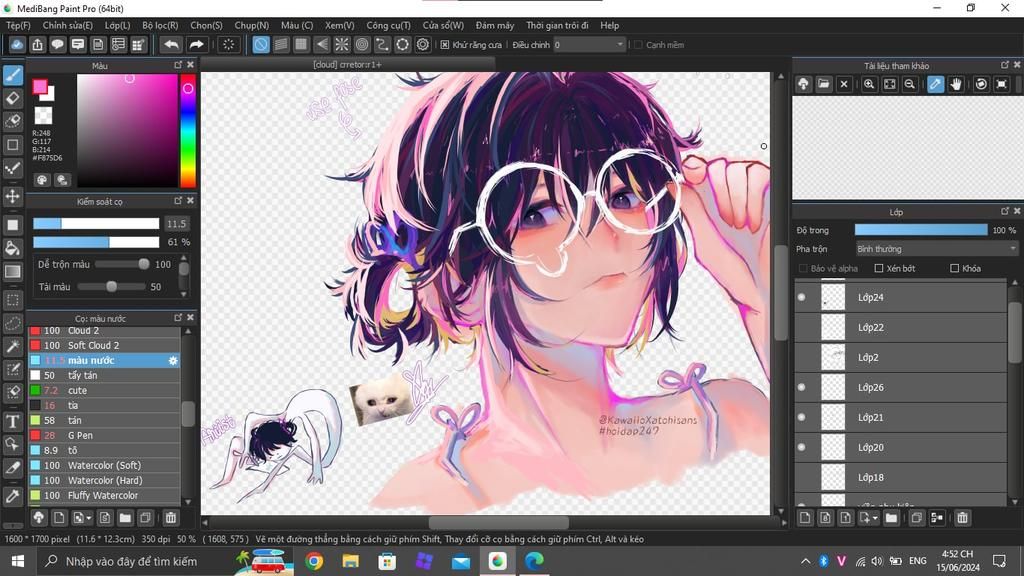Select the Eraser tool
Image resolution: width=1024 pixels, height=576 pixels.
[12, 99]
